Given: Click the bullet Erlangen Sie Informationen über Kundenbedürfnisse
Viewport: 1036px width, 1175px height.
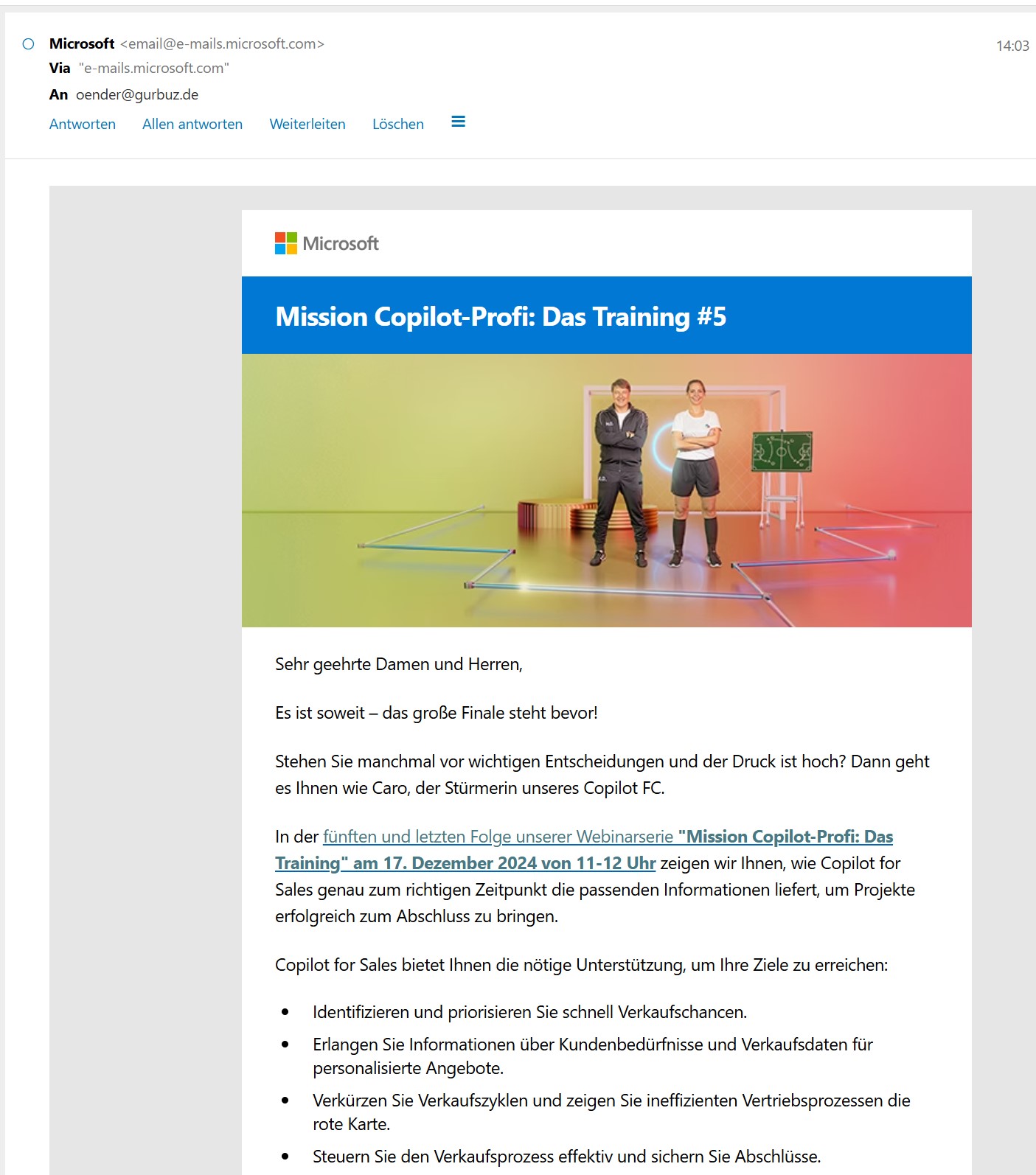Looking at the screenshot, I should (x=593, y=1056).
